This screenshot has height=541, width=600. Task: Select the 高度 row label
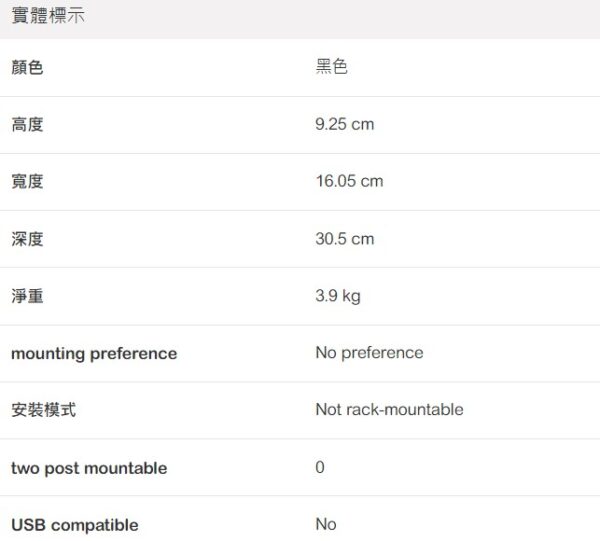click(x=27, y=125)
